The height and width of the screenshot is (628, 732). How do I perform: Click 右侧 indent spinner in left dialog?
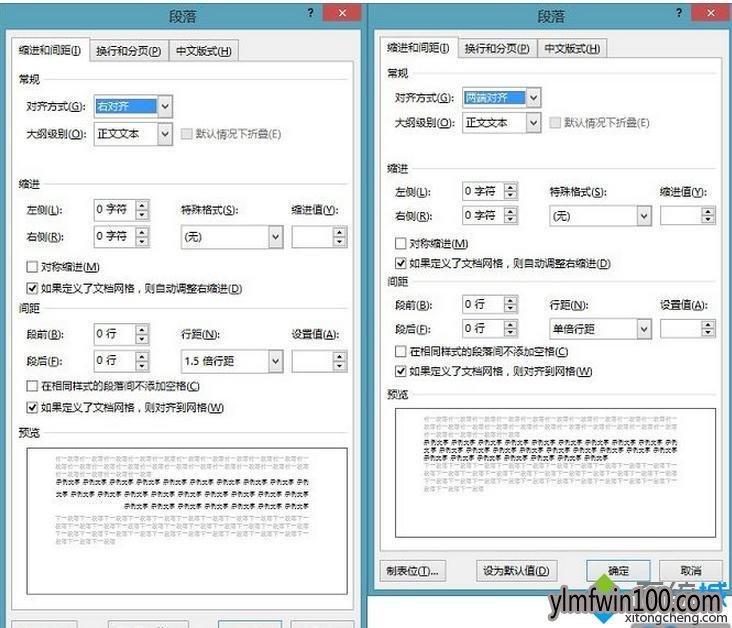[x=142, y=237]
